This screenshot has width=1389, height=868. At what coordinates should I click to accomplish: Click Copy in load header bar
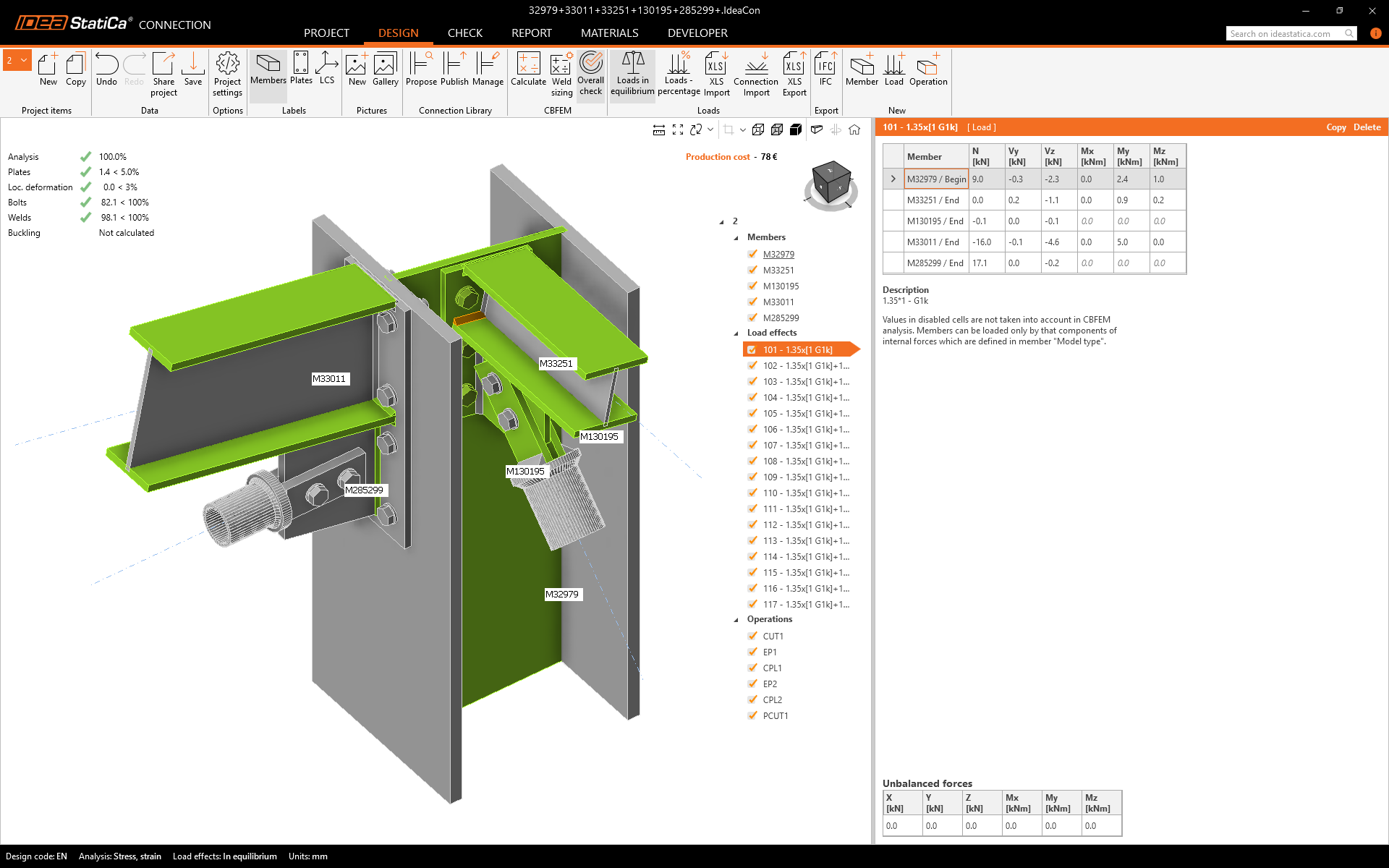(x=1335, y=127)
